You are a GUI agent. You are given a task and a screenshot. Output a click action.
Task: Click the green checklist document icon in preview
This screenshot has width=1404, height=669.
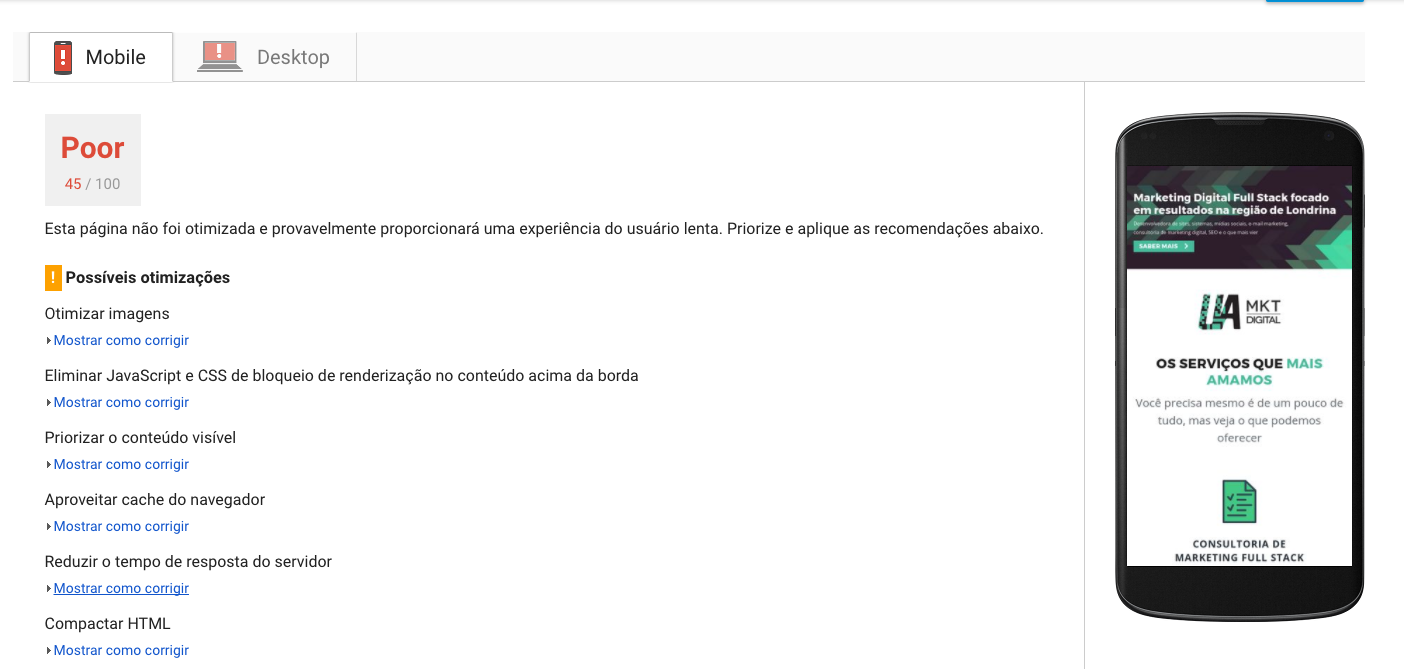1239,502
